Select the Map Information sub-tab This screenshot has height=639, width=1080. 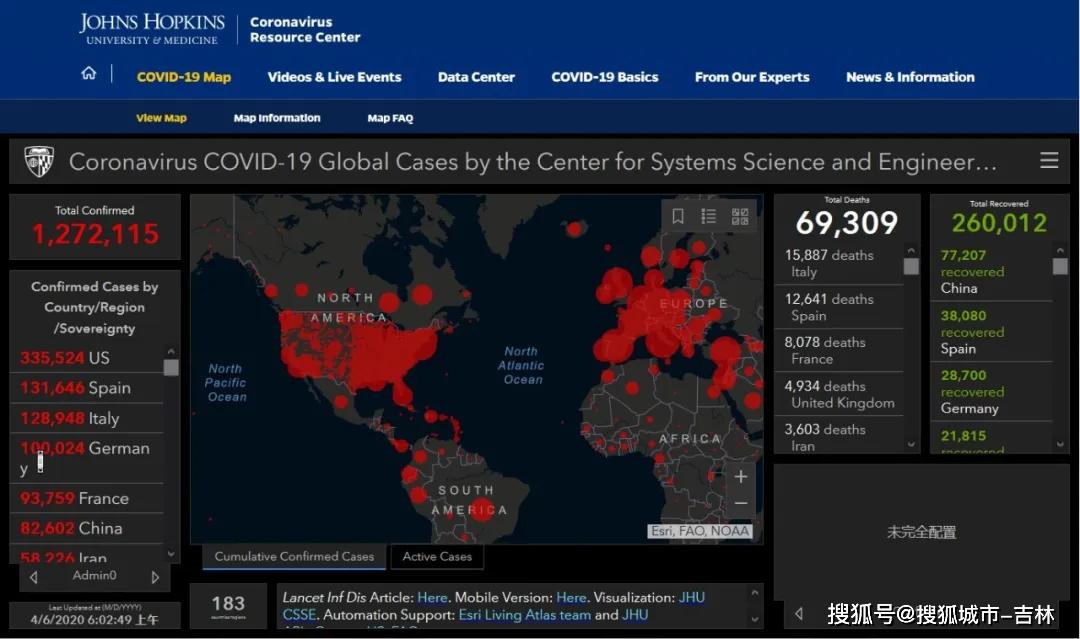277,118
